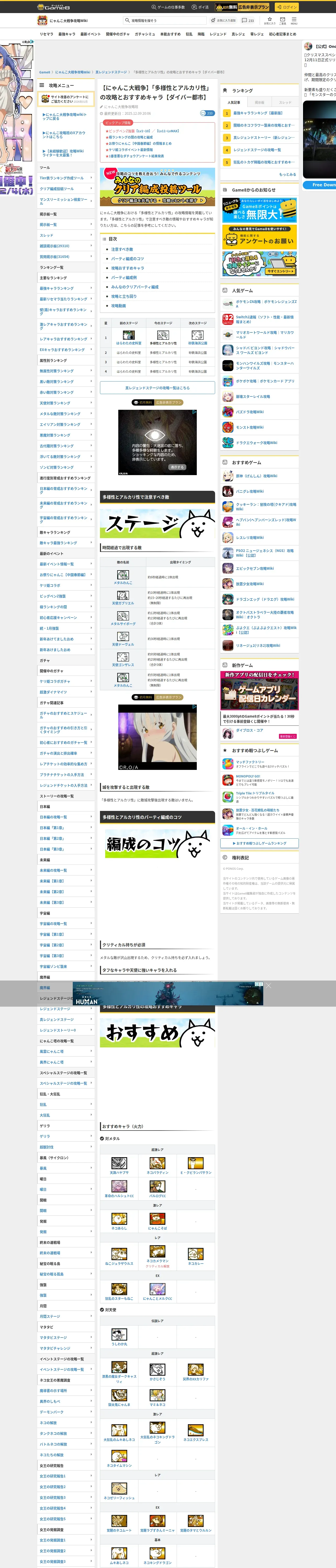Click the 砂鉄海浜公園 stage enemy icon
Viewport: 336px width, 1568px height.
click(198, 335)
